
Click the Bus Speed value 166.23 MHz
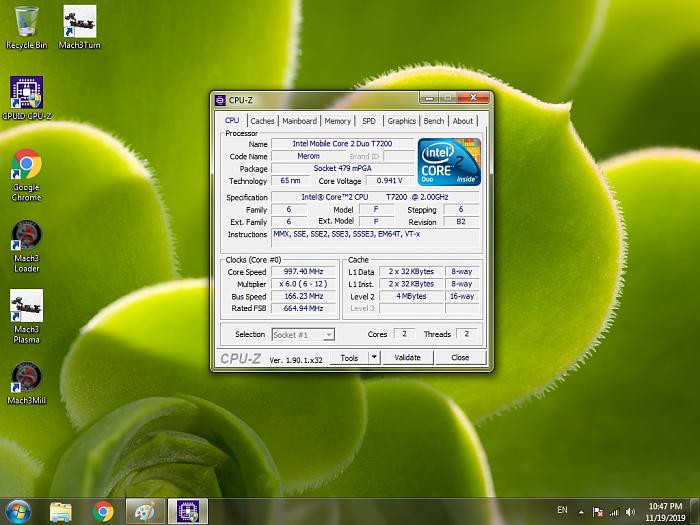point(303,296)
